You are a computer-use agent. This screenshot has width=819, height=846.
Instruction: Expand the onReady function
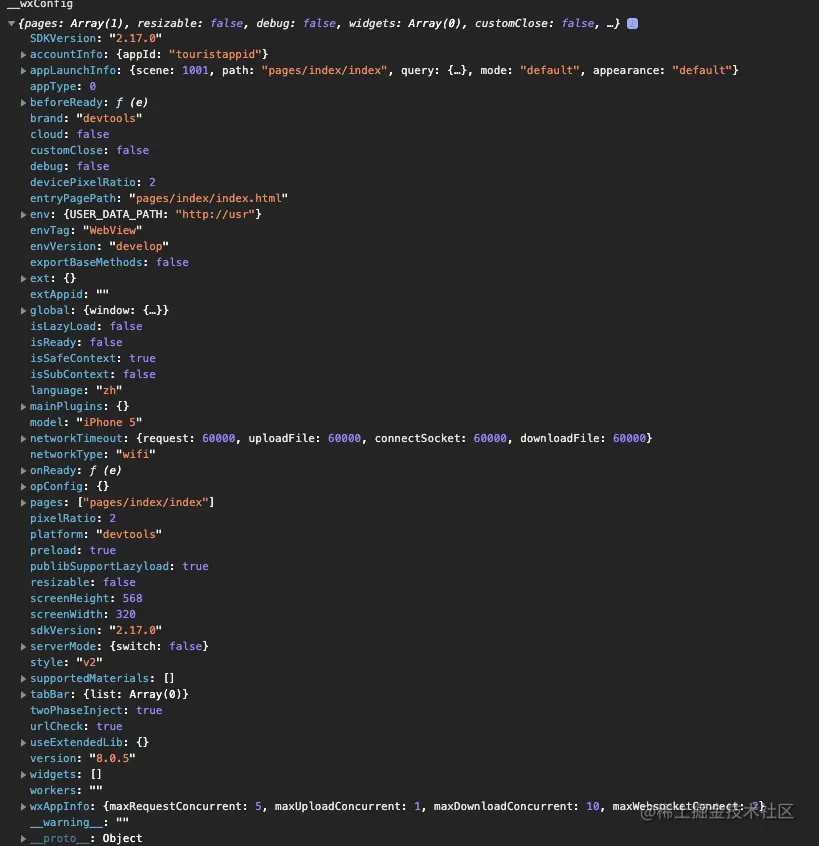23,470
